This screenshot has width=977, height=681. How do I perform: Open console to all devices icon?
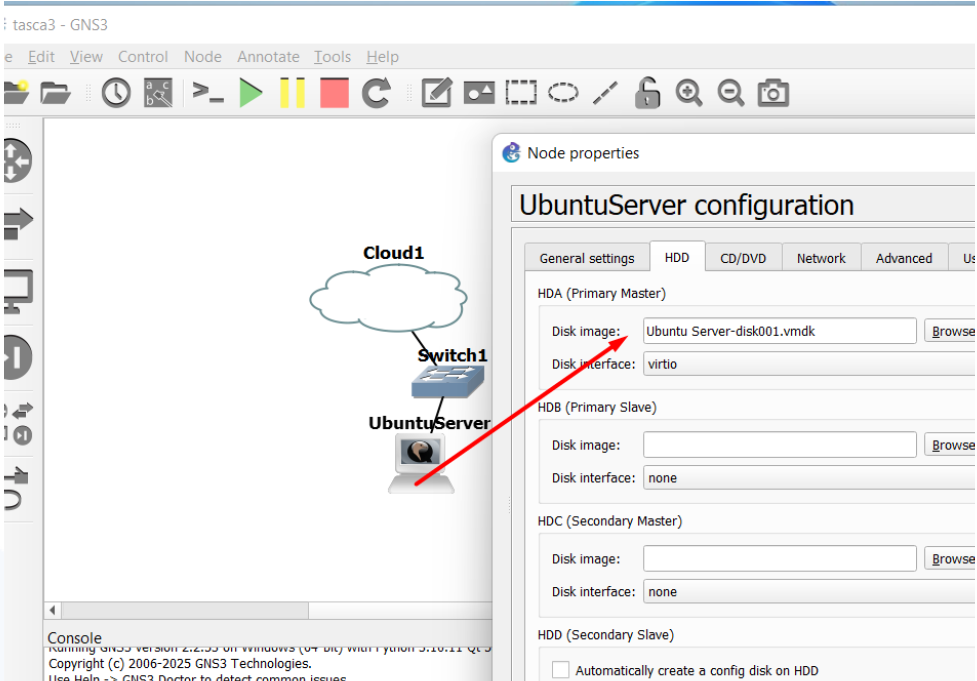point(208,93)
